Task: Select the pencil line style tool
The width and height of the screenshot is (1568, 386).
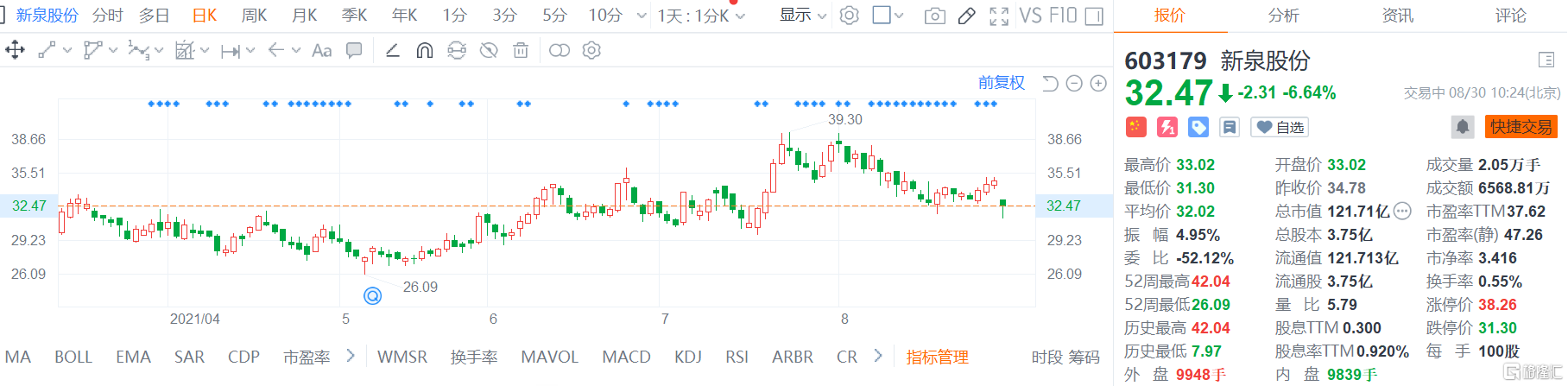Action: pyautogui.click(x=392, y=50)
